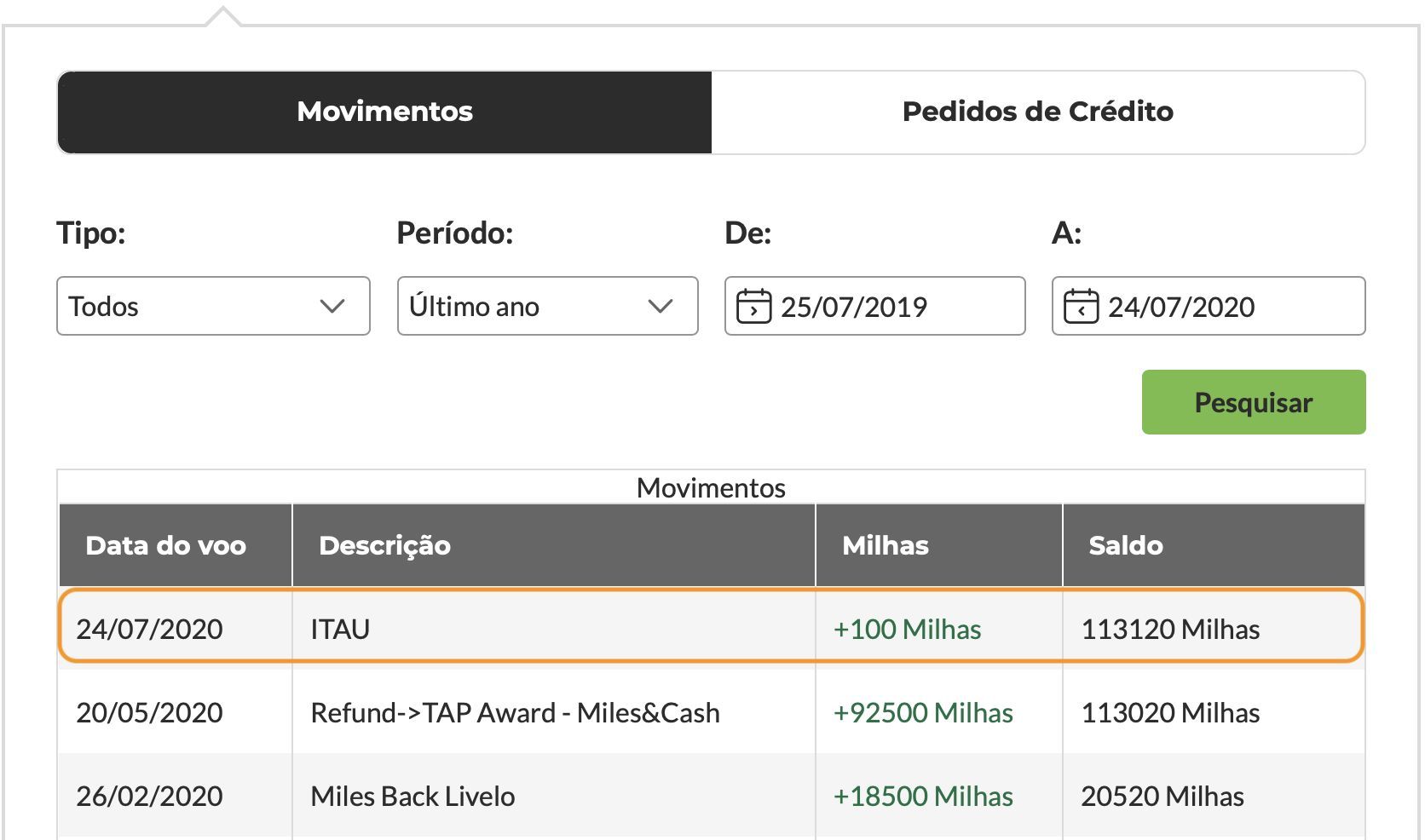Select the 25/07/2019 start date field
Screen dimensions: 1425x840
[x=874, y=306]
